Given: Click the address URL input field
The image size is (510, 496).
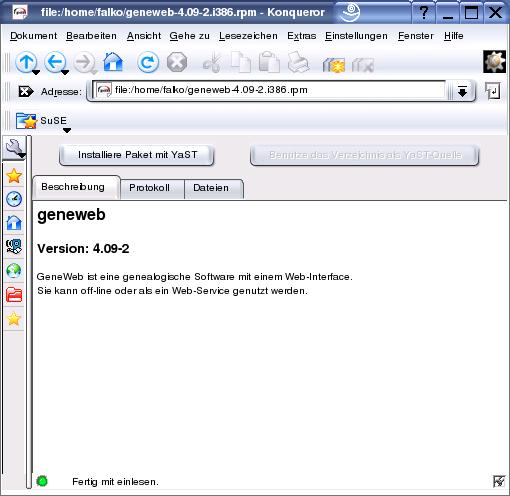Looking at the screenshot, I should click(269, 90).
